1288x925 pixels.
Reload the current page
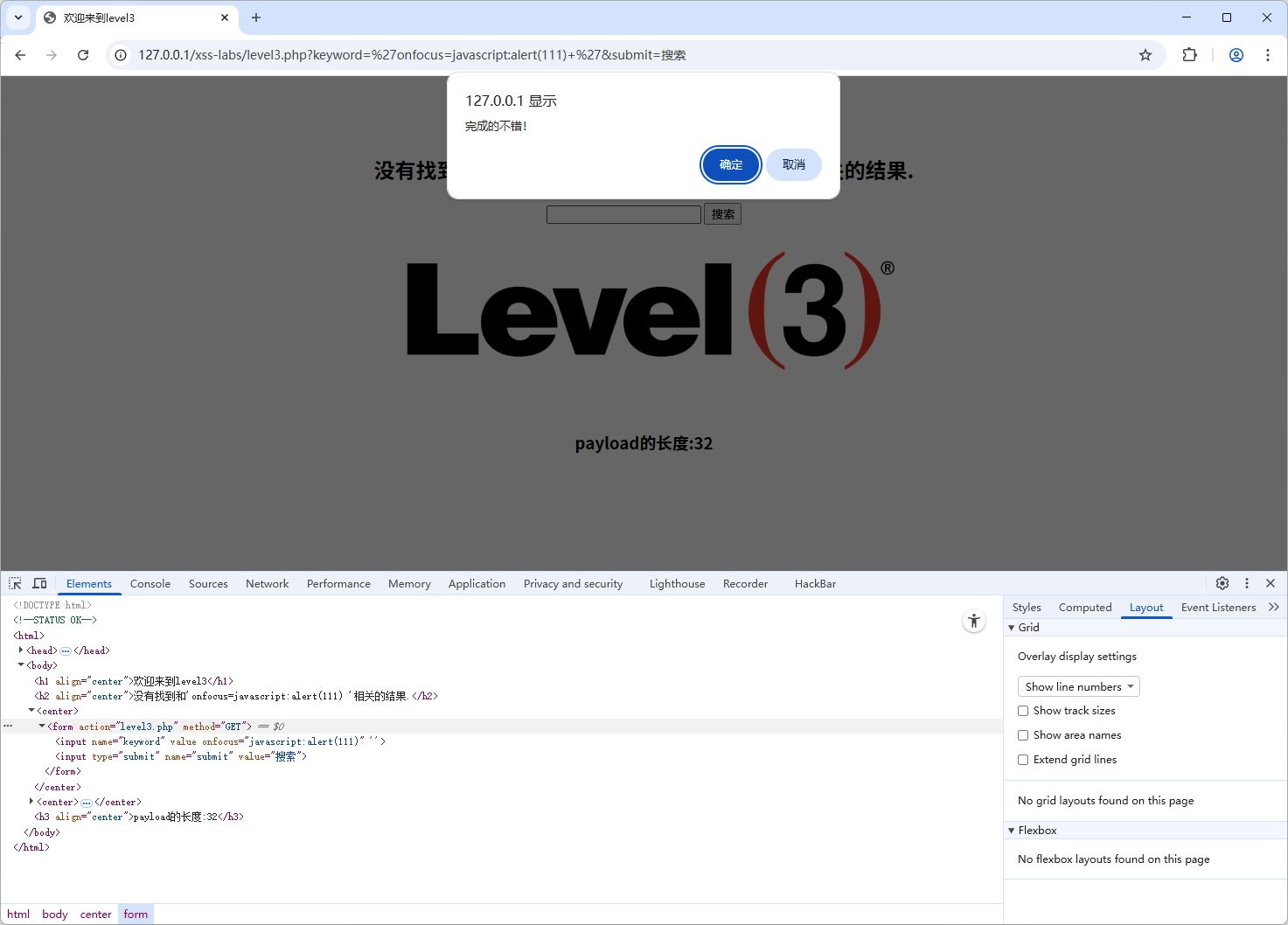click(83, 55)
